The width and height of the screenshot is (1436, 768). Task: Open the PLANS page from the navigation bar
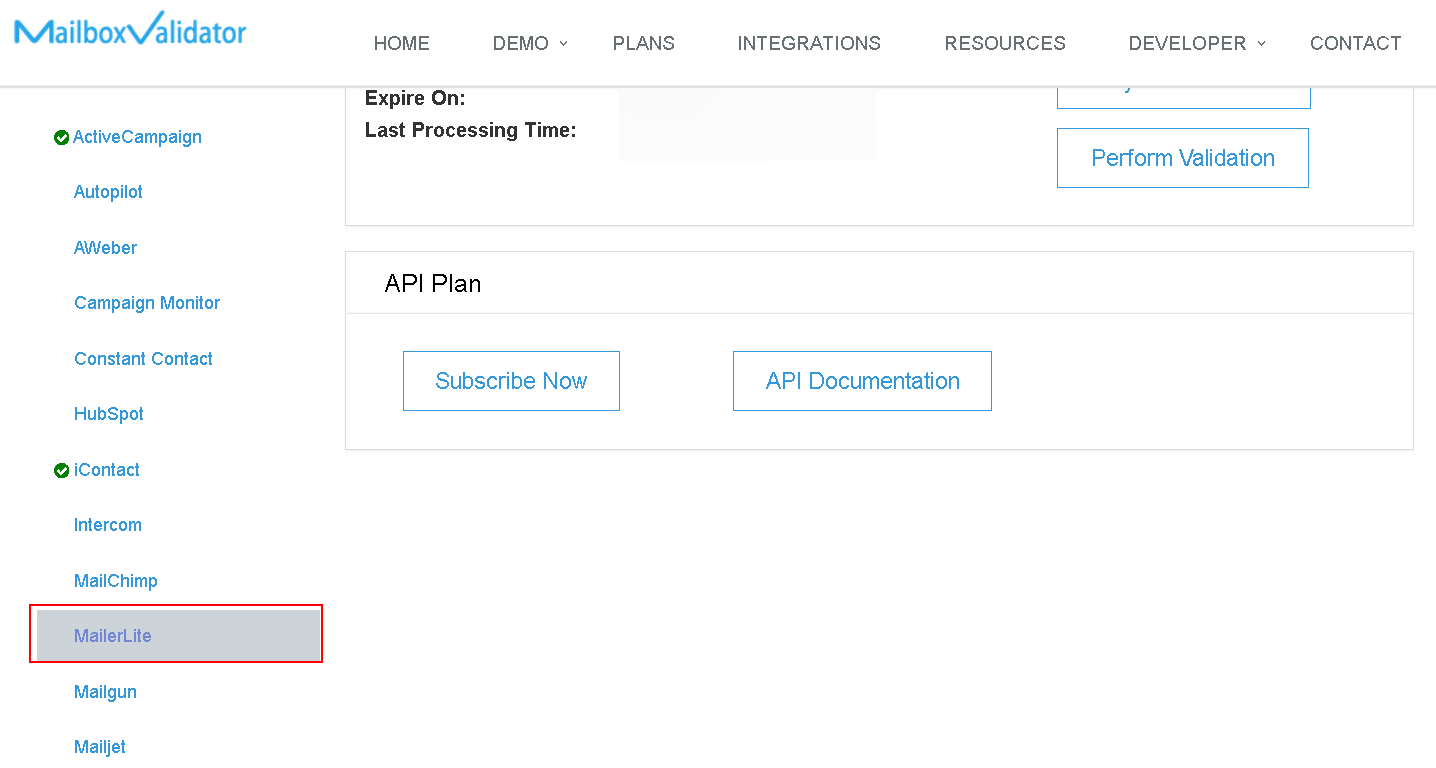643,43
